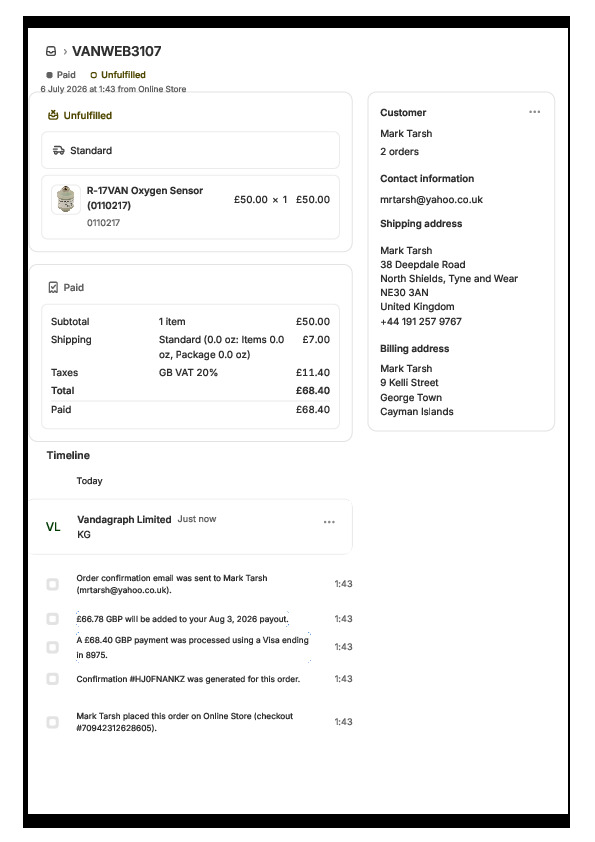
Task: Click the KG comment text field
Action: pyautogui.click(x=83, y=534)
